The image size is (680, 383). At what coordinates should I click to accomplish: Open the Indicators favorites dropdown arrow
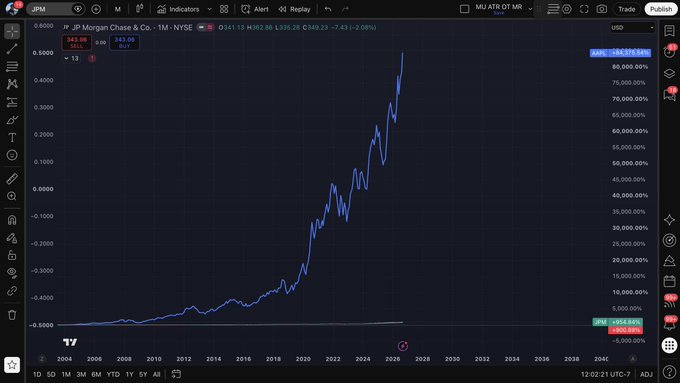click(x=209, y=9)
